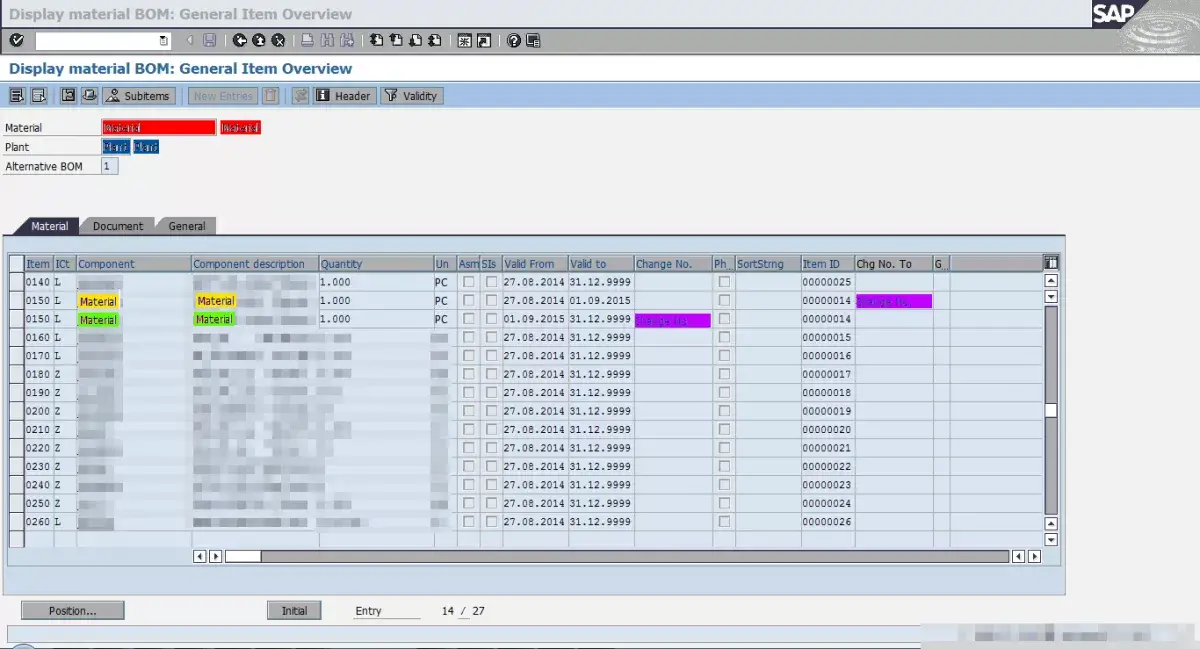Select row selector for item 0140
The height and width of the screenshot is (649, 1200).
(16, 282)
